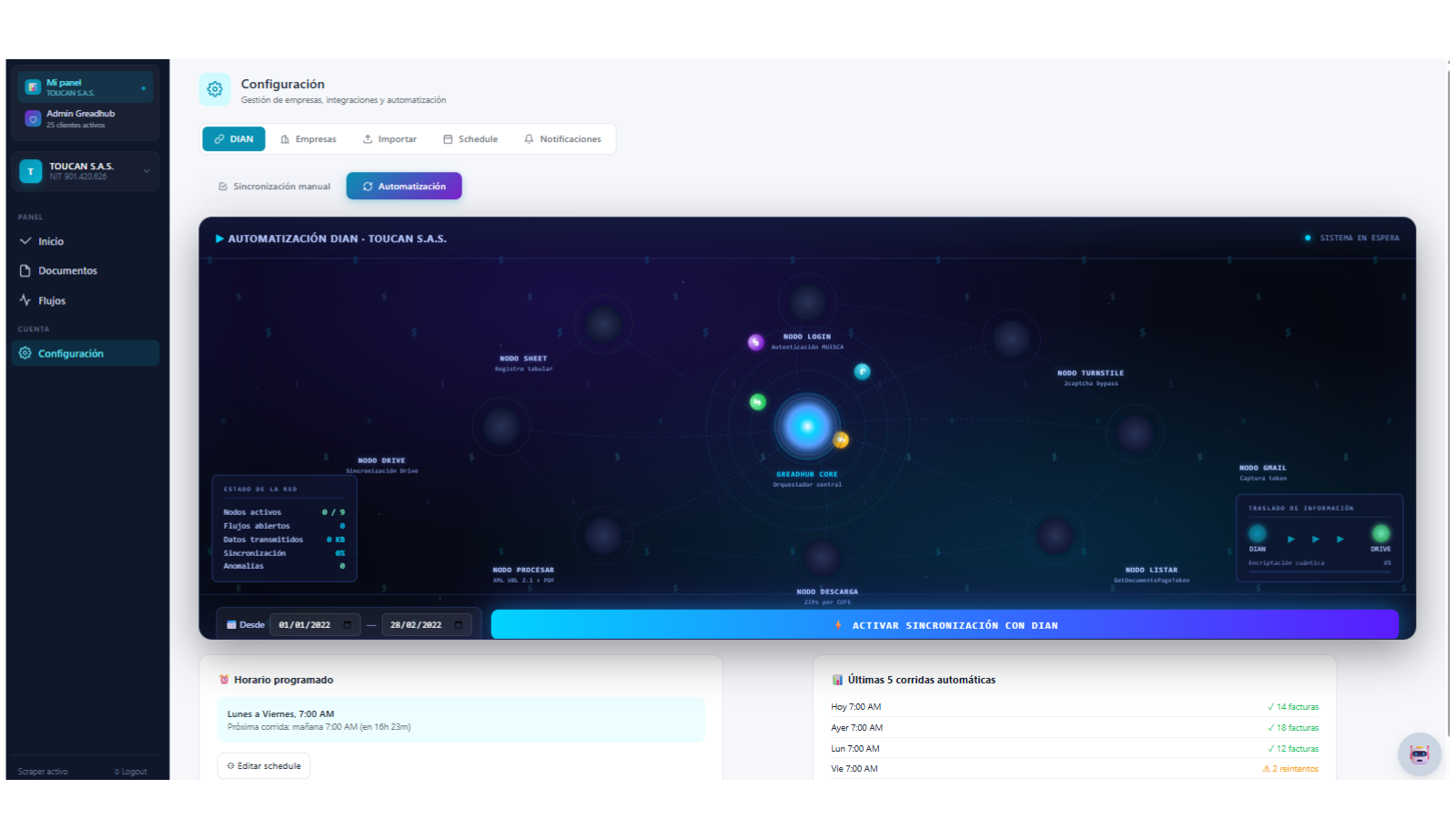Switch to the Notificaciones tab

point(562,139)
